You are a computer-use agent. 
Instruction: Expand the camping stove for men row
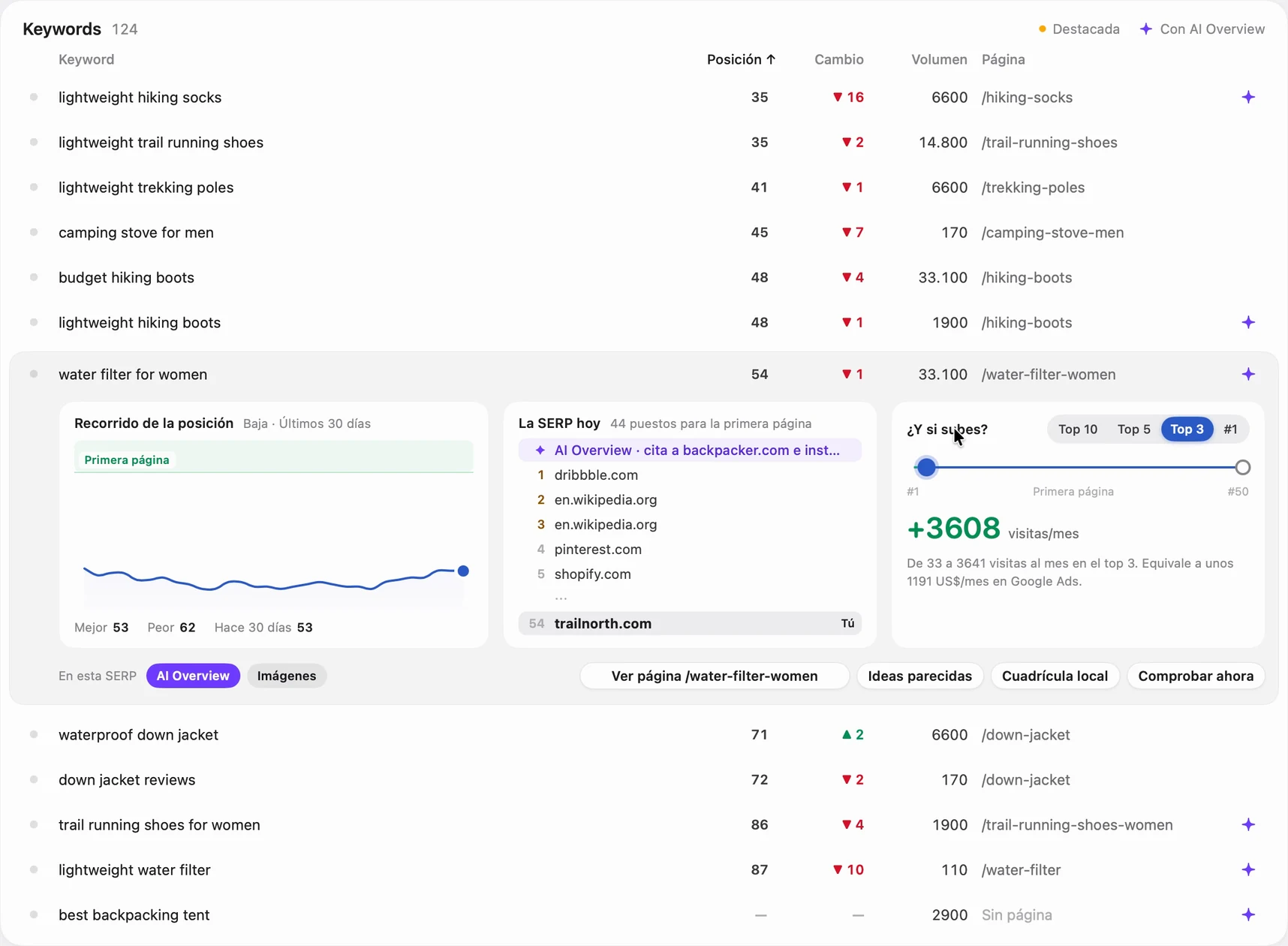pos(643,232)
